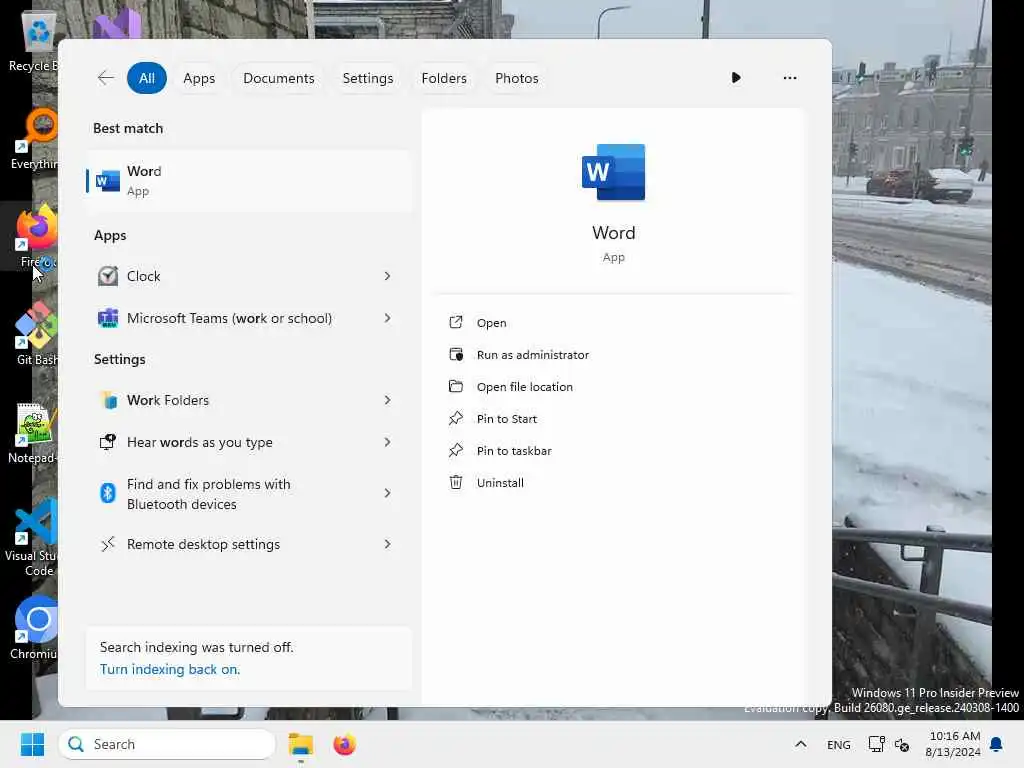Switch to the Folders filter tab
This screenshot has width=1024, height=768.
point(444,78)
